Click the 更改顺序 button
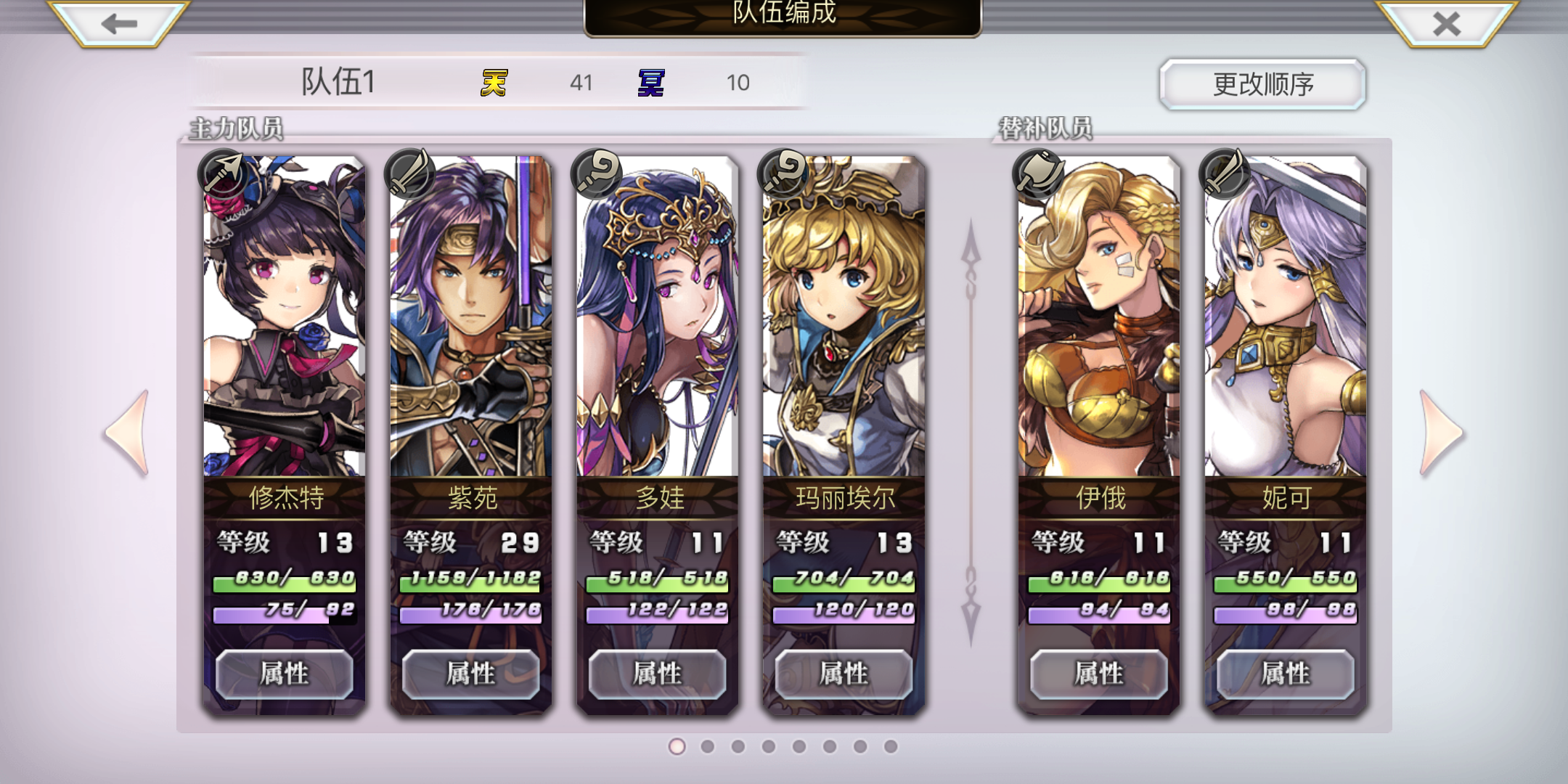Viewport: 1568px width, 784px height. click(x=1263, y=84)
